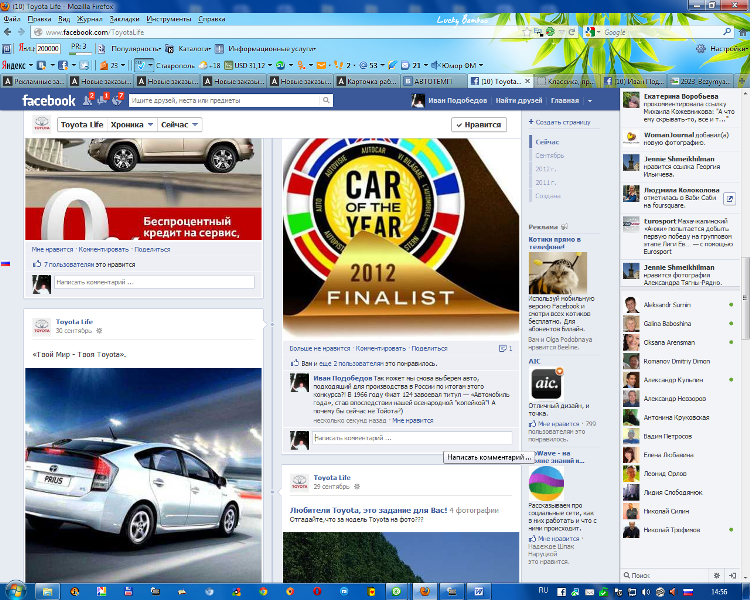
Task: Switch to the Карточка раб... tab
Action: coord(367,81)
